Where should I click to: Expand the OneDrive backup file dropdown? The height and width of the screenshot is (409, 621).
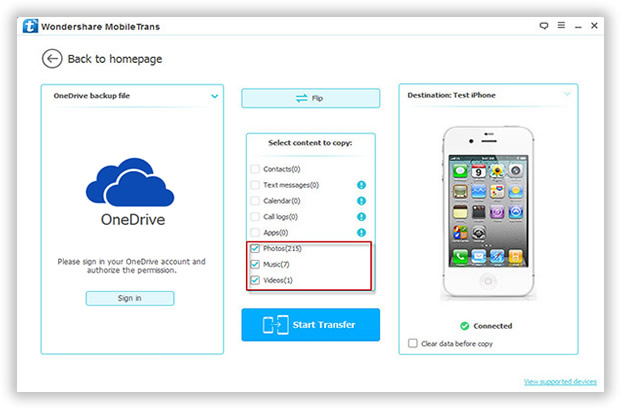214,96
